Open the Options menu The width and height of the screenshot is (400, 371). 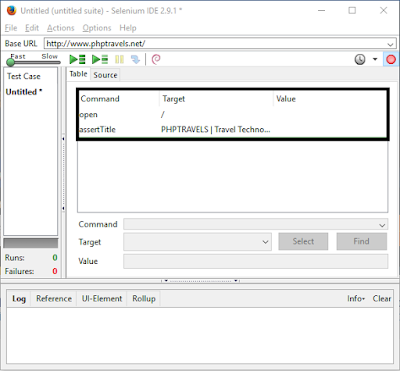tap(97, 28)
